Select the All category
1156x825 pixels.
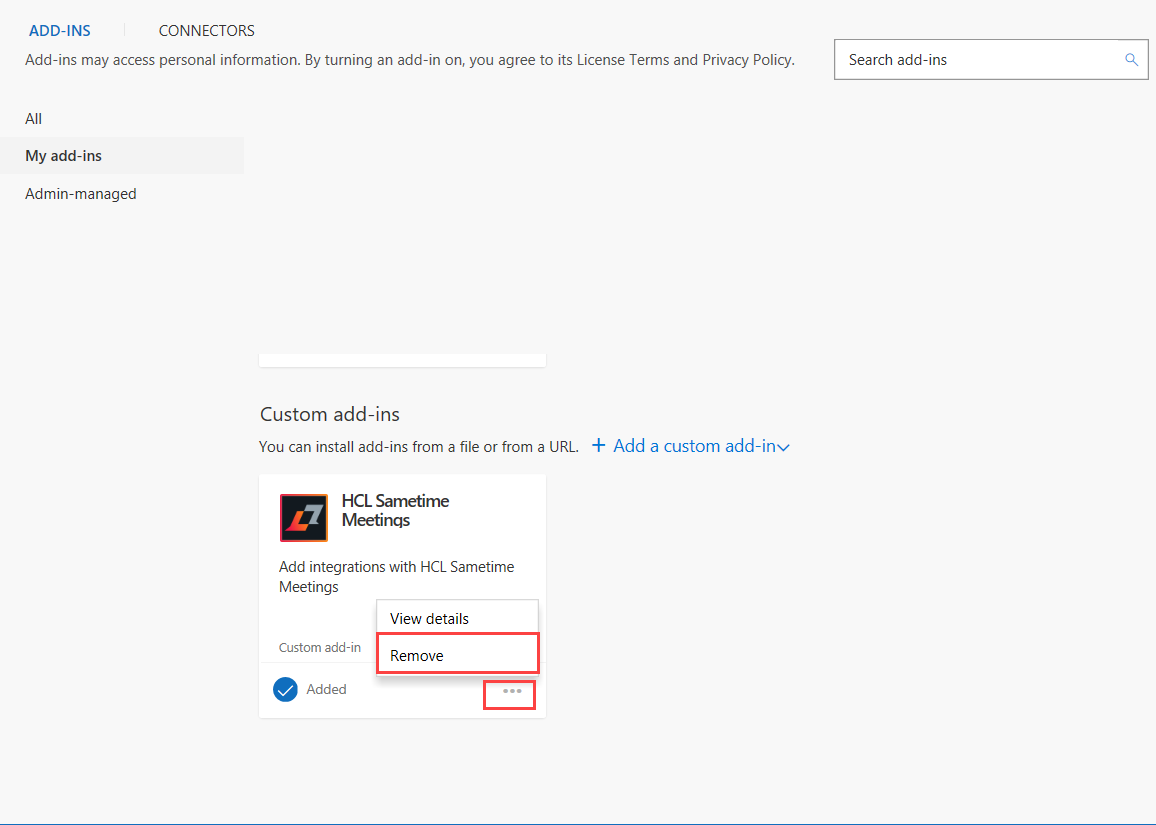(x=34, y=119)
